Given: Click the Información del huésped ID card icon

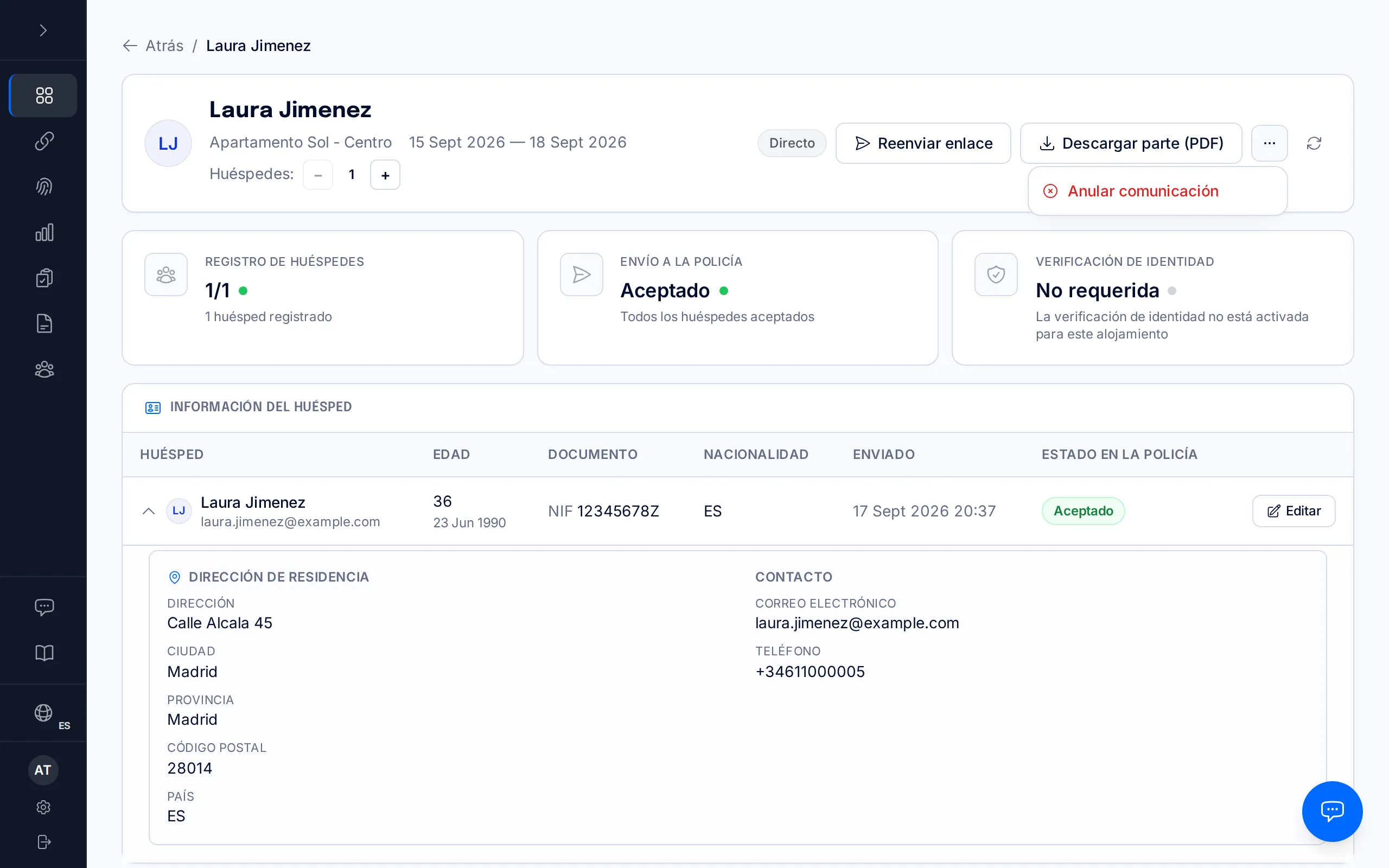Looking at the screenshot, I should 152,407.
